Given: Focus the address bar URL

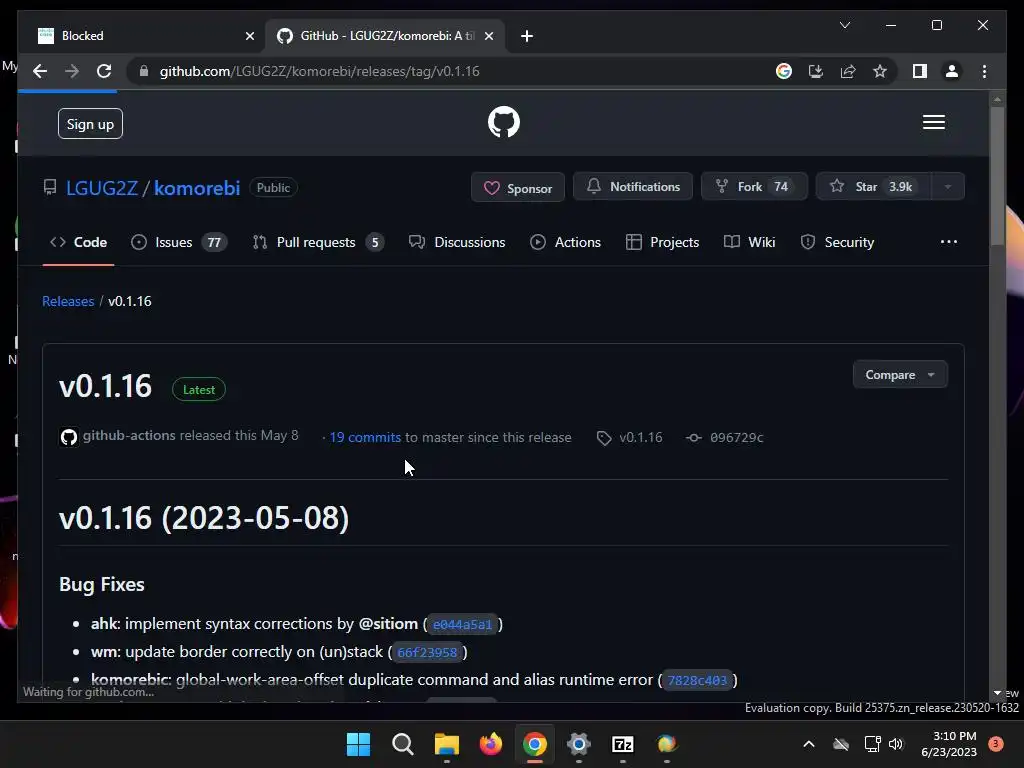Looking at the screenshot, I should 319,71.
